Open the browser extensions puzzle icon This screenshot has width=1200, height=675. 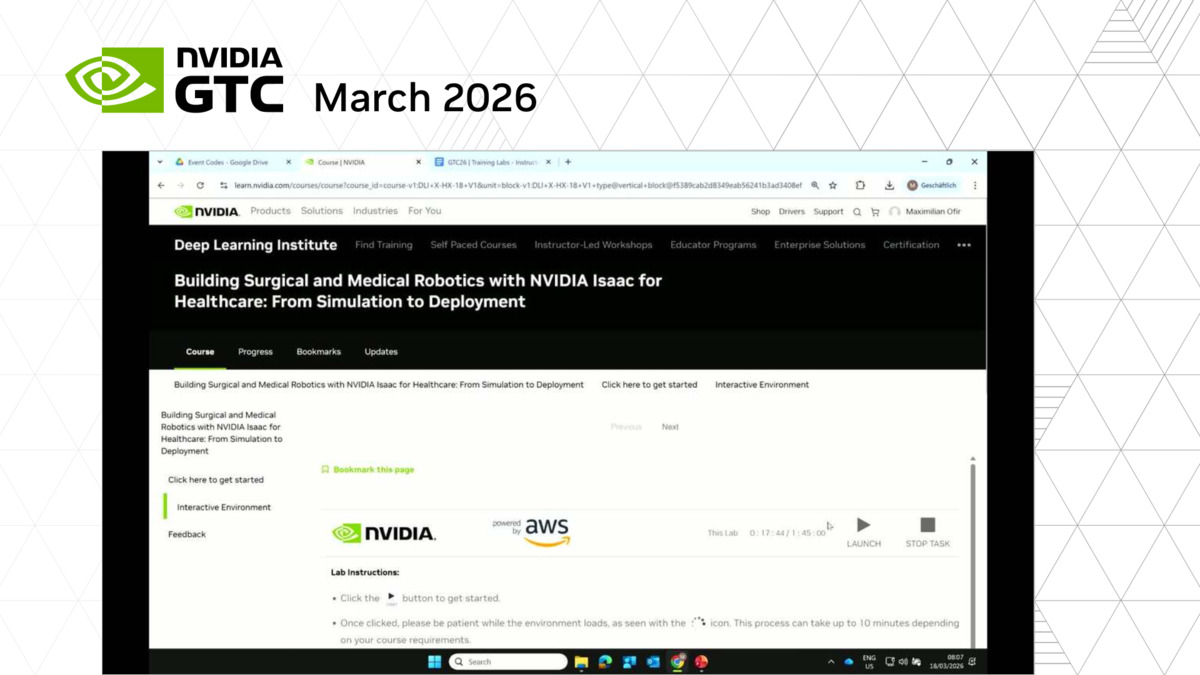(860, 185)
